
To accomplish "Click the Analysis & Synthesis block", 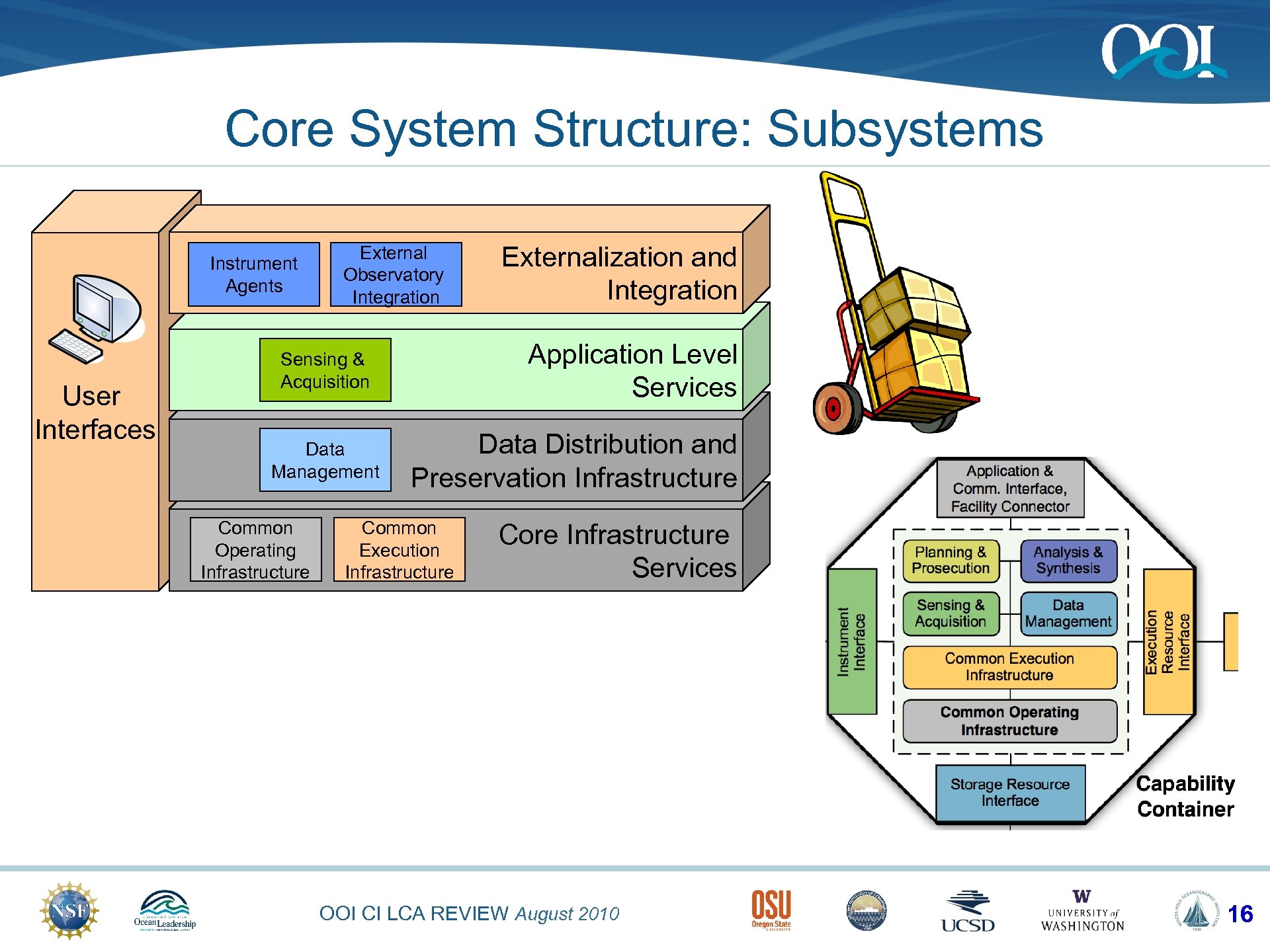I will point(1068,561).
